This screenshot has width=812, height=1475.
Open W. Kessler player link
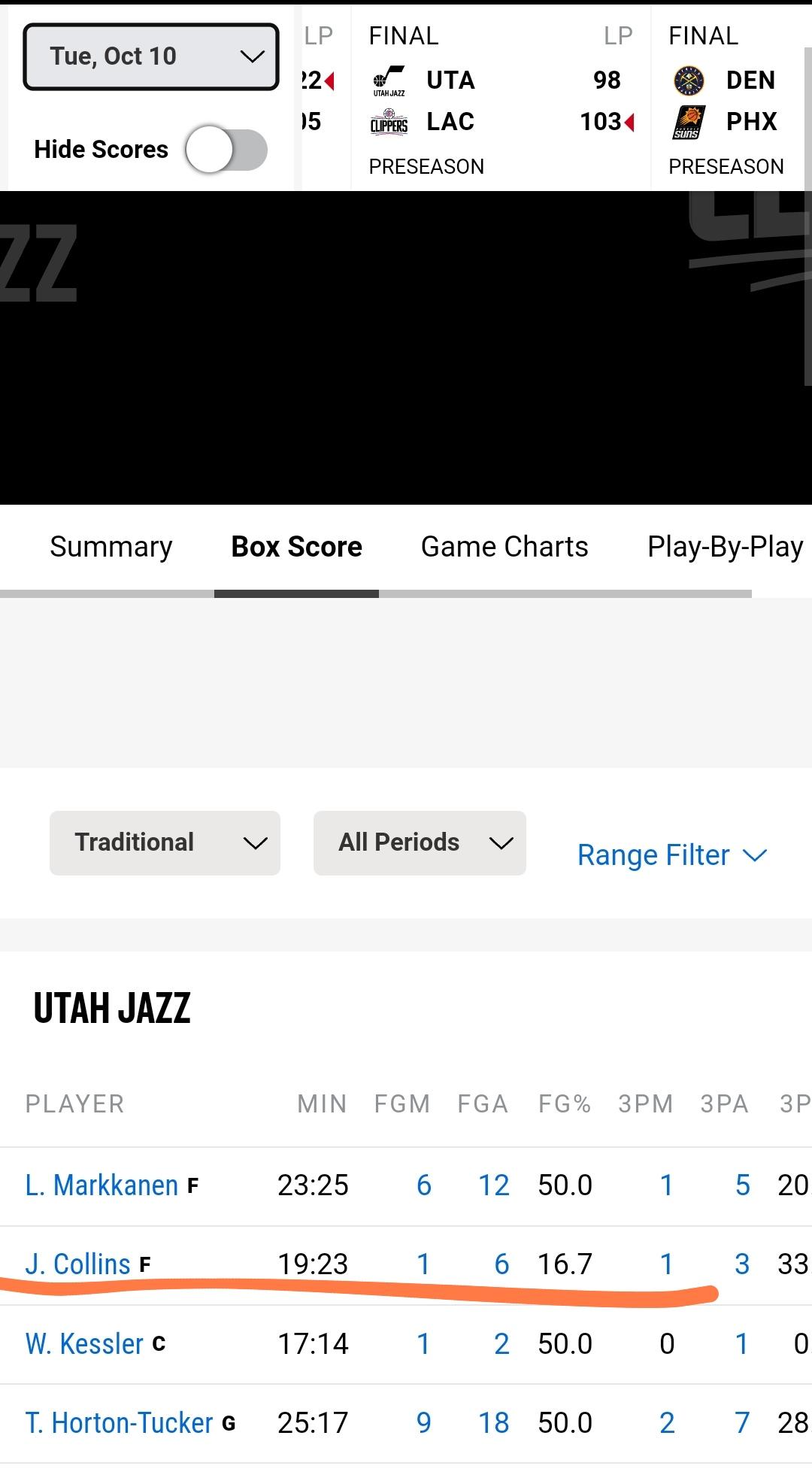[x=84, y=1344]
